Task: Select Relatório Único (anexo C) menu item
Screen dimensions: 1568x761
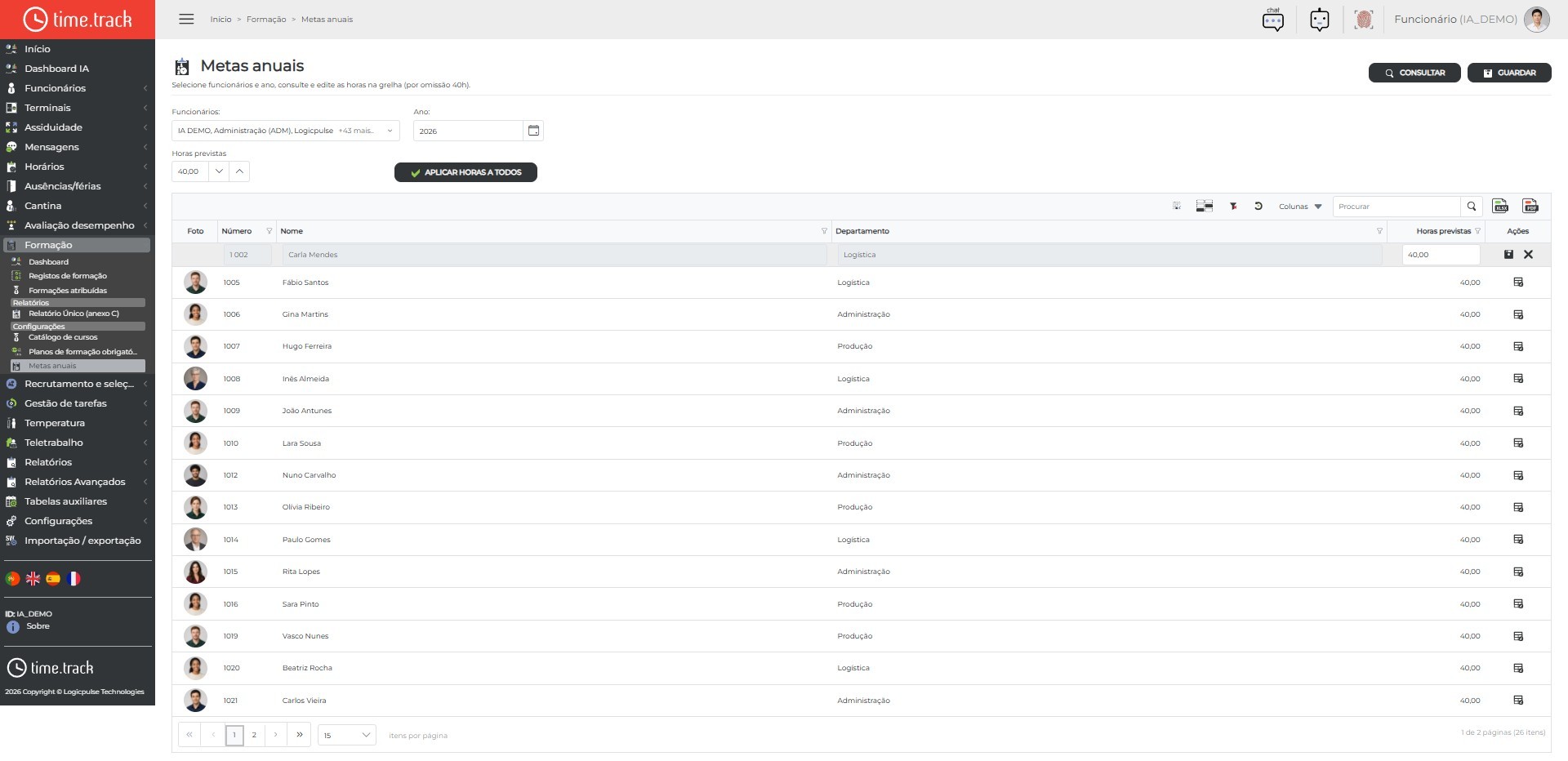Action: pyautogui.click(x=73, y=314)
